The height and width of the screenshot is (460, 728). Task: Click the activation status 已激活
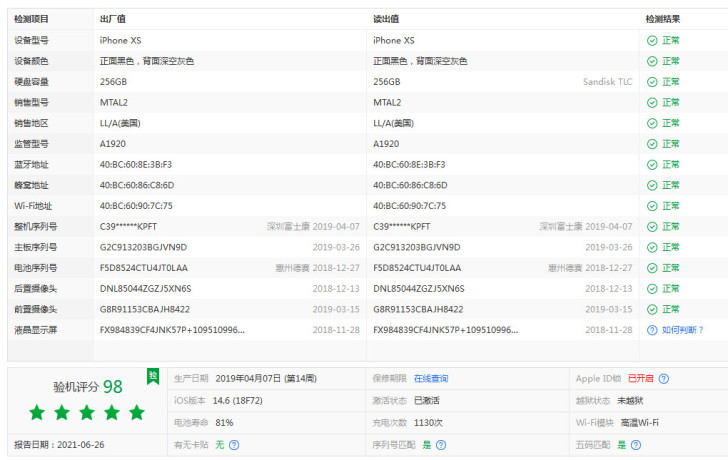(x=427, y=401)
